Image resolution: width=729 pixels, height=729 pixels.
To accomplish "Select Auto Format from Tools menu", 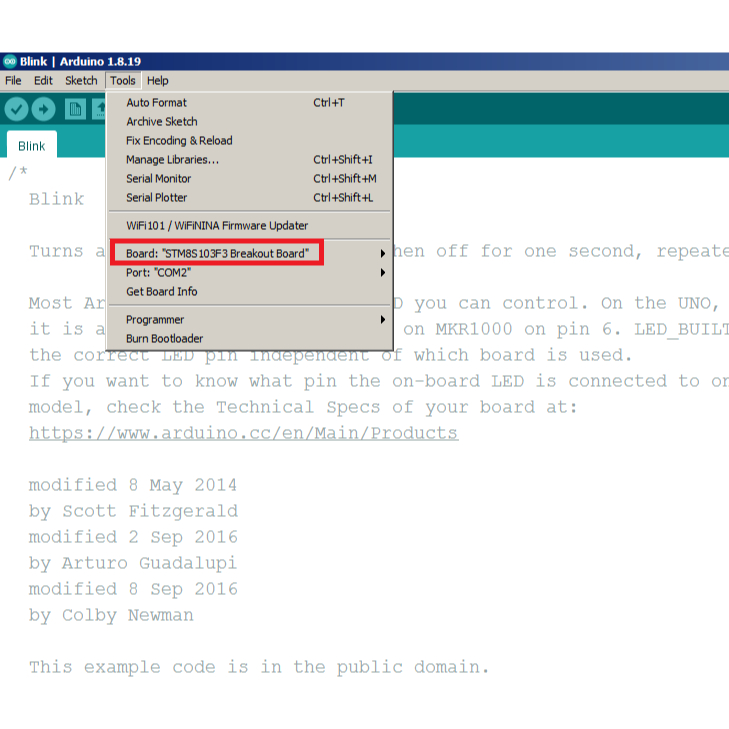I will point(156,103).
